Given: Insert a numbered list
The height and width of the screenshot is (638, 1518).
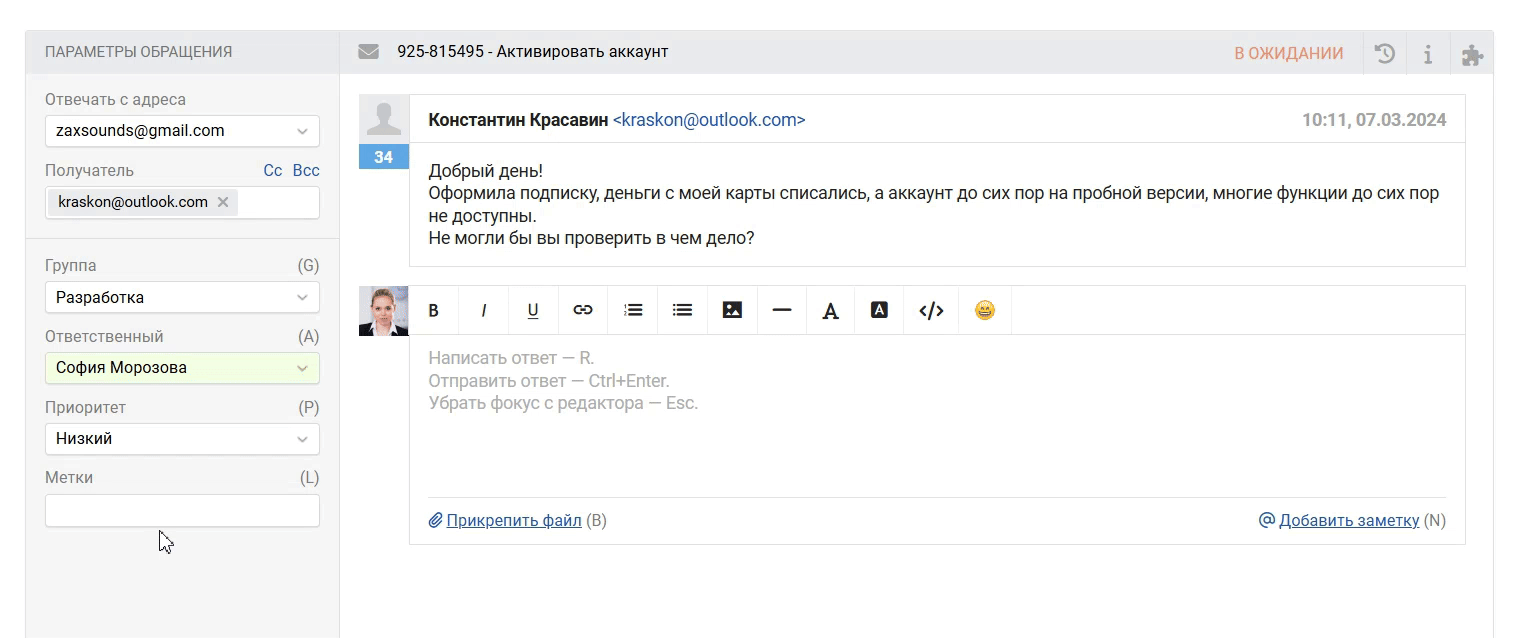Looking at the screenshot, I should tap(633, 310).
